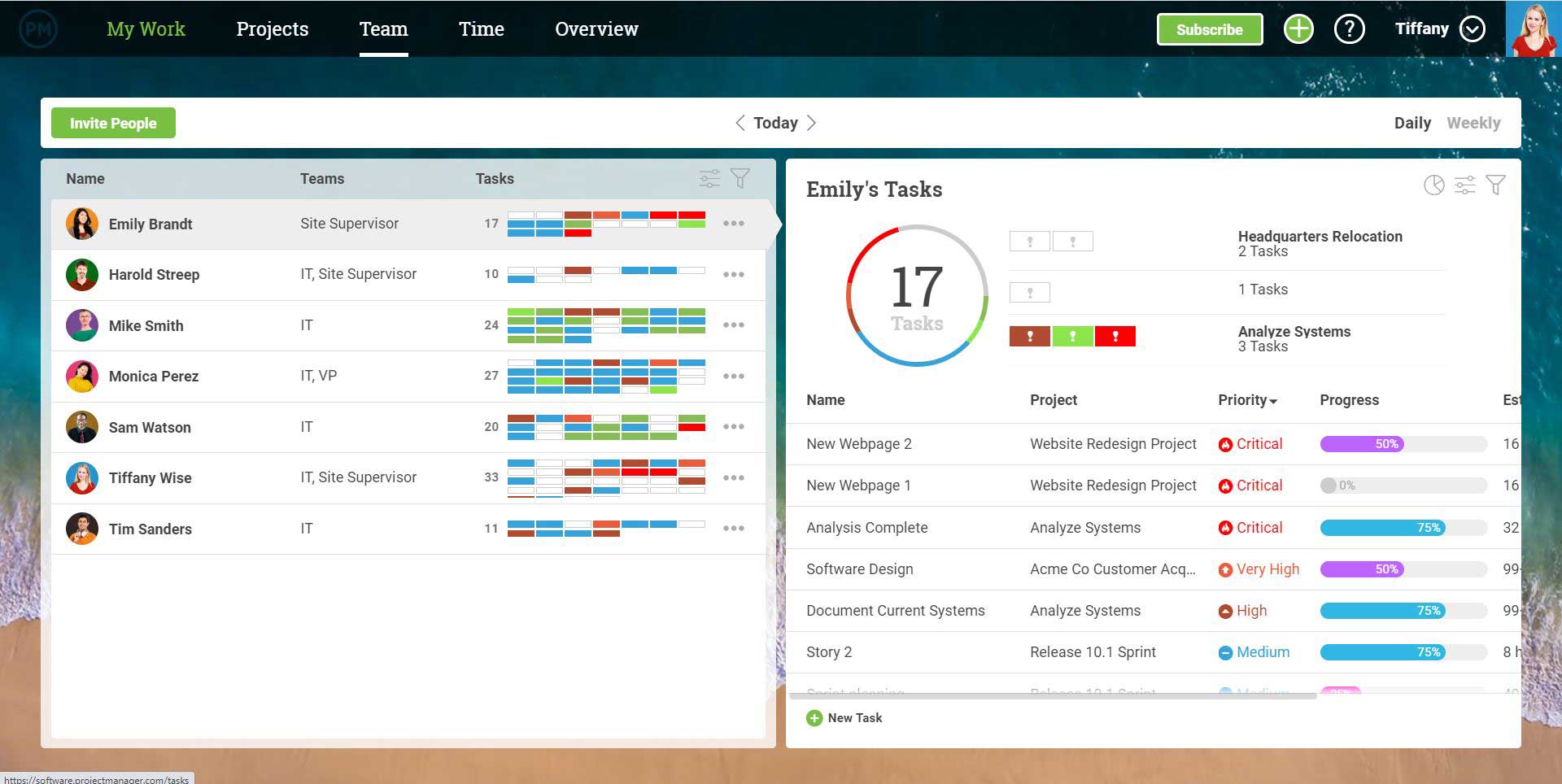Click the Subscribe button

(x=1210, y=29)
